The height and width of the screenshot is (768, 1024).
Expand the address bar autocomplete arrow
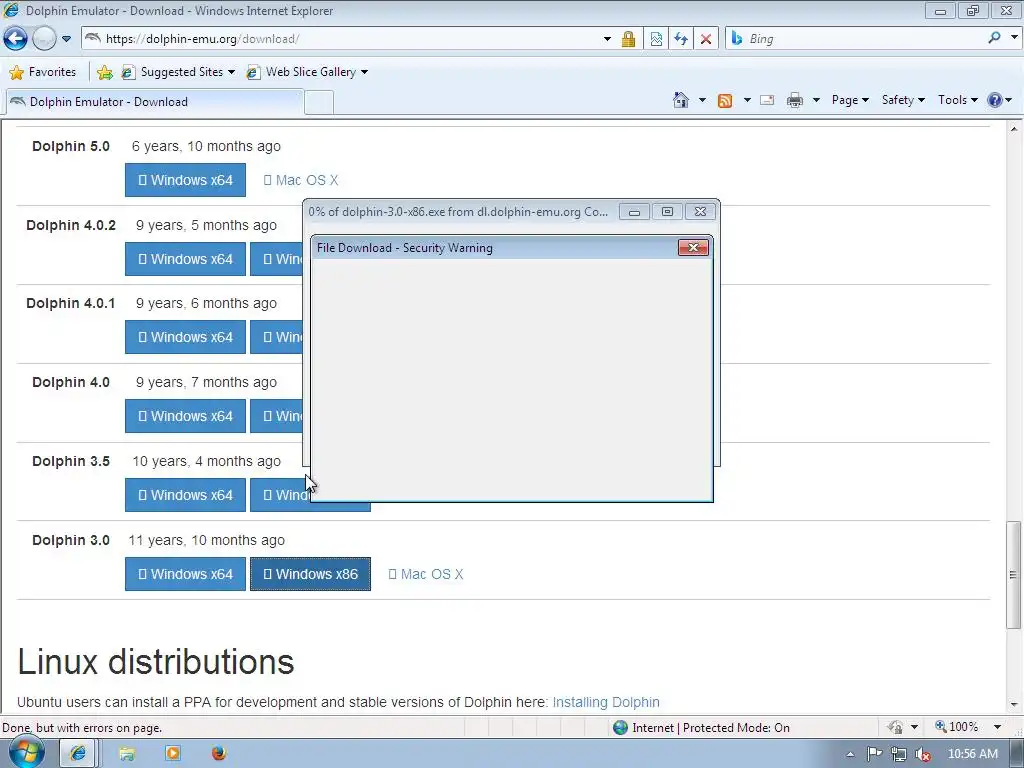[x=607, y=39]
